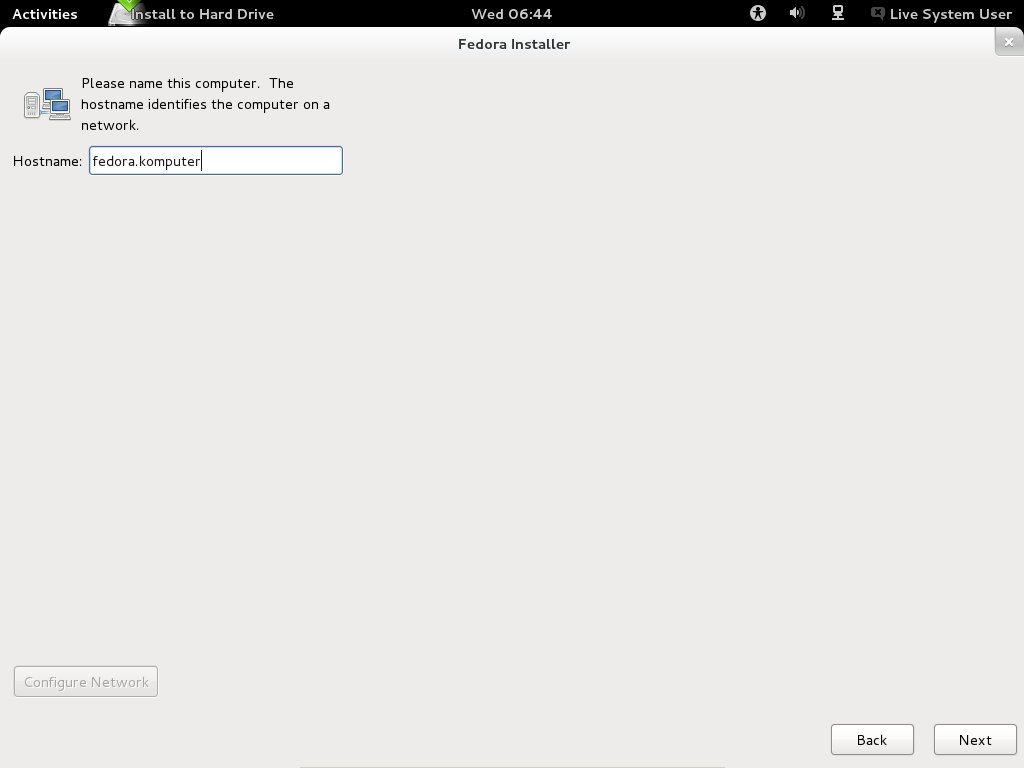Click the volume speaker icon

click(x=797, y=13)
